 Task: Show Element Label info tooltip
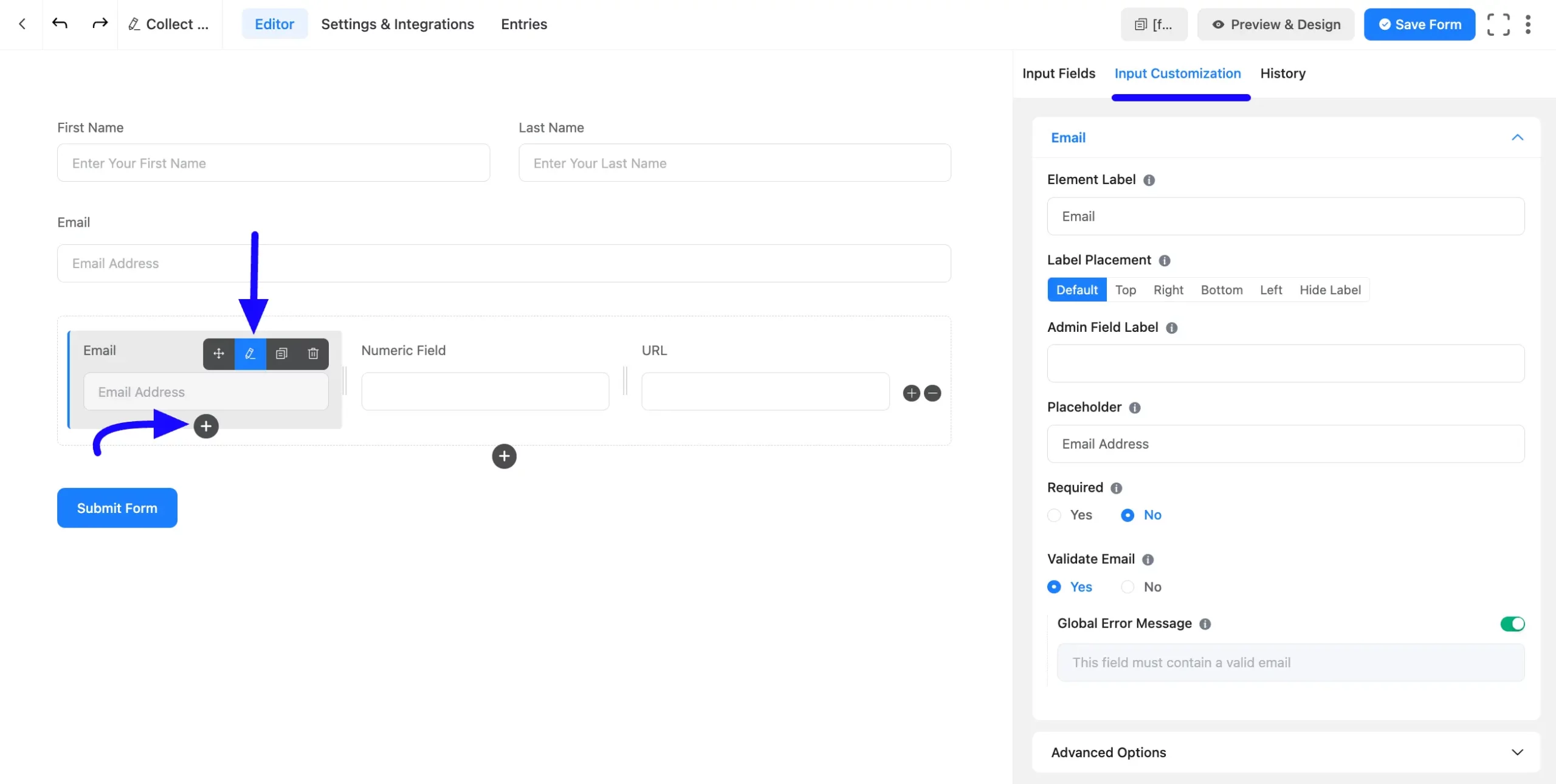(x=1149, y=180)
